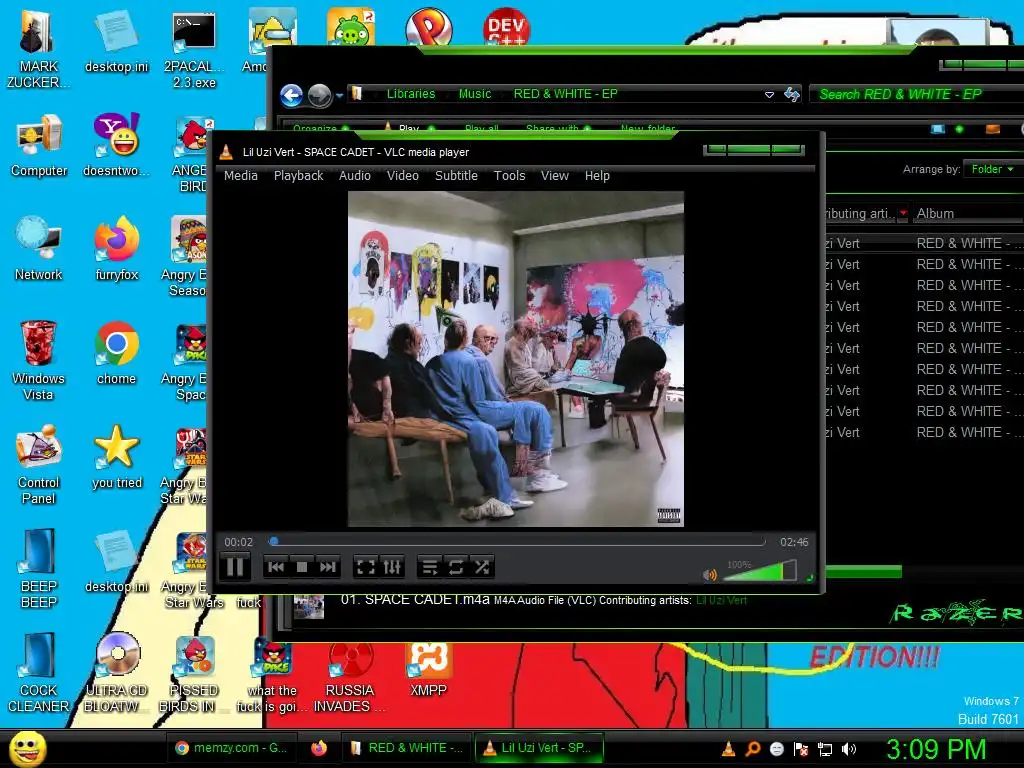The height and width of the screenshot is (768, 1024).
Task: Mute audio with VLC speaker icon
Action: click(710, 575)
